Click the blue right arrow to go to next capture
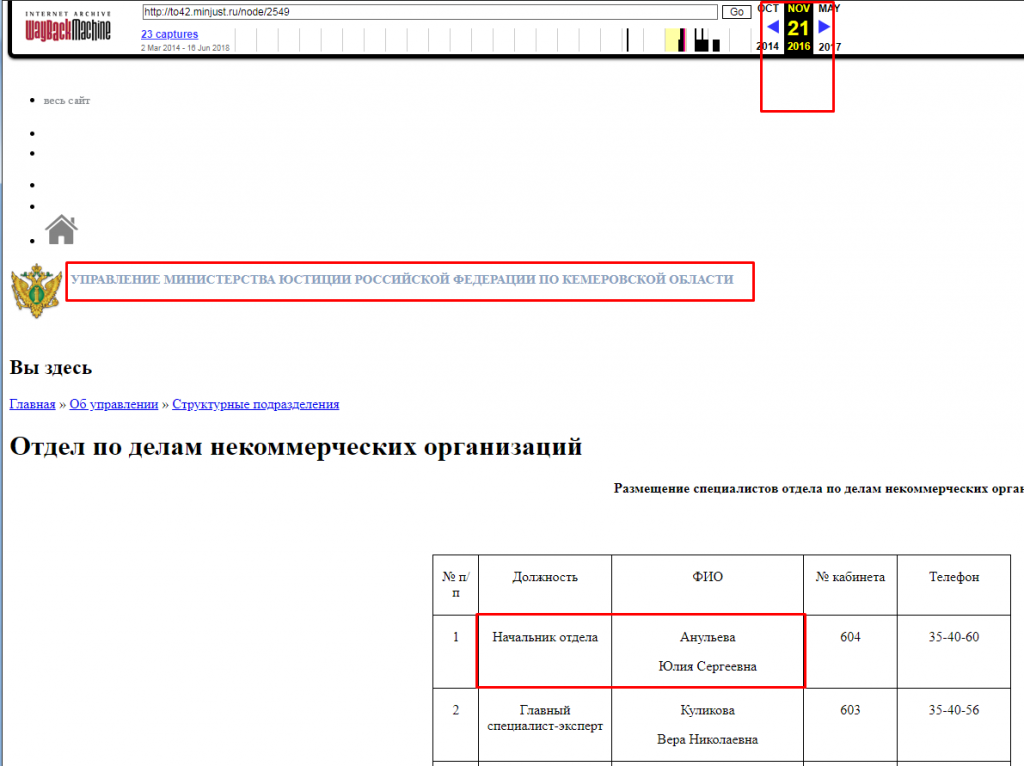This screenshot has width=1024, height=766. 822,27
